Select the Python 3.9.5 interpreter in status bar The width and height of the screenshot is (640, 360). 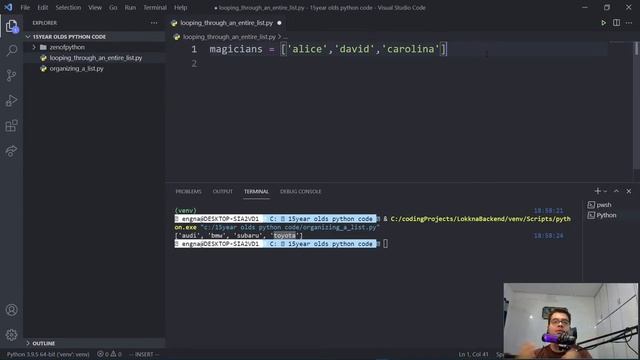coord(48,354)
